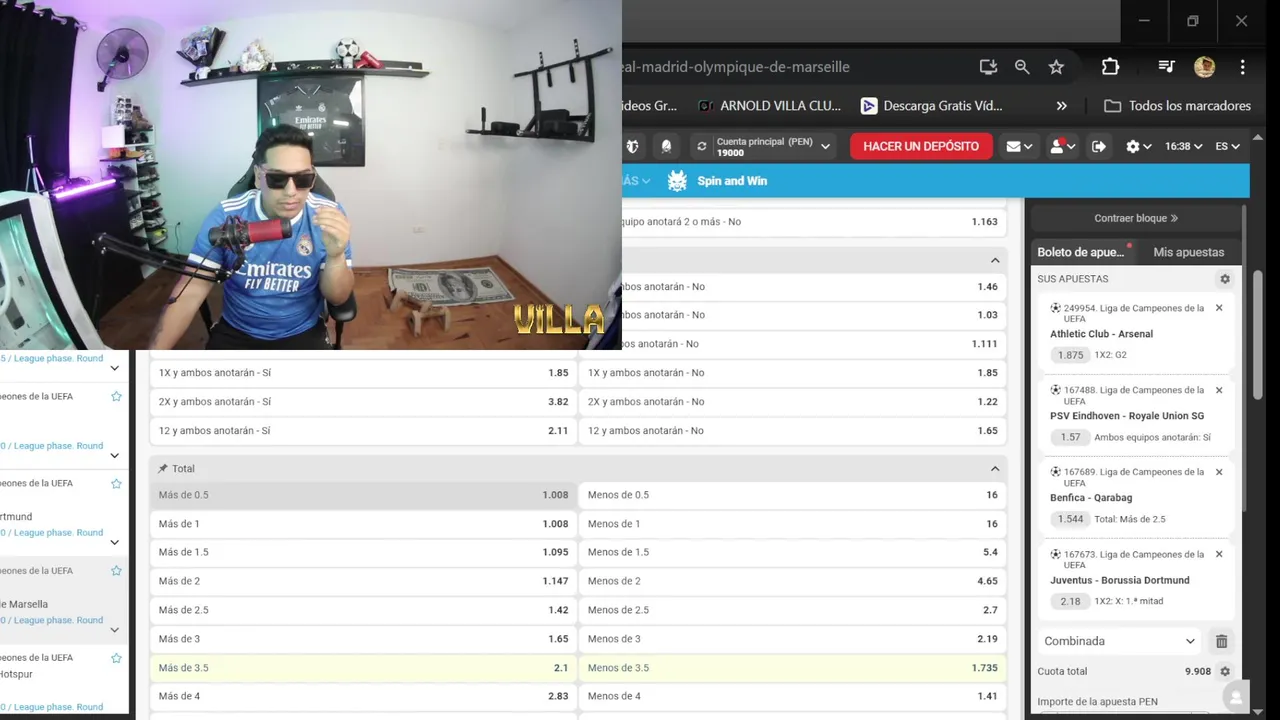Screen dimensions: 1280x720
Task: Click HACER UN DEPÓSITO button
Action: pos(921,146)
